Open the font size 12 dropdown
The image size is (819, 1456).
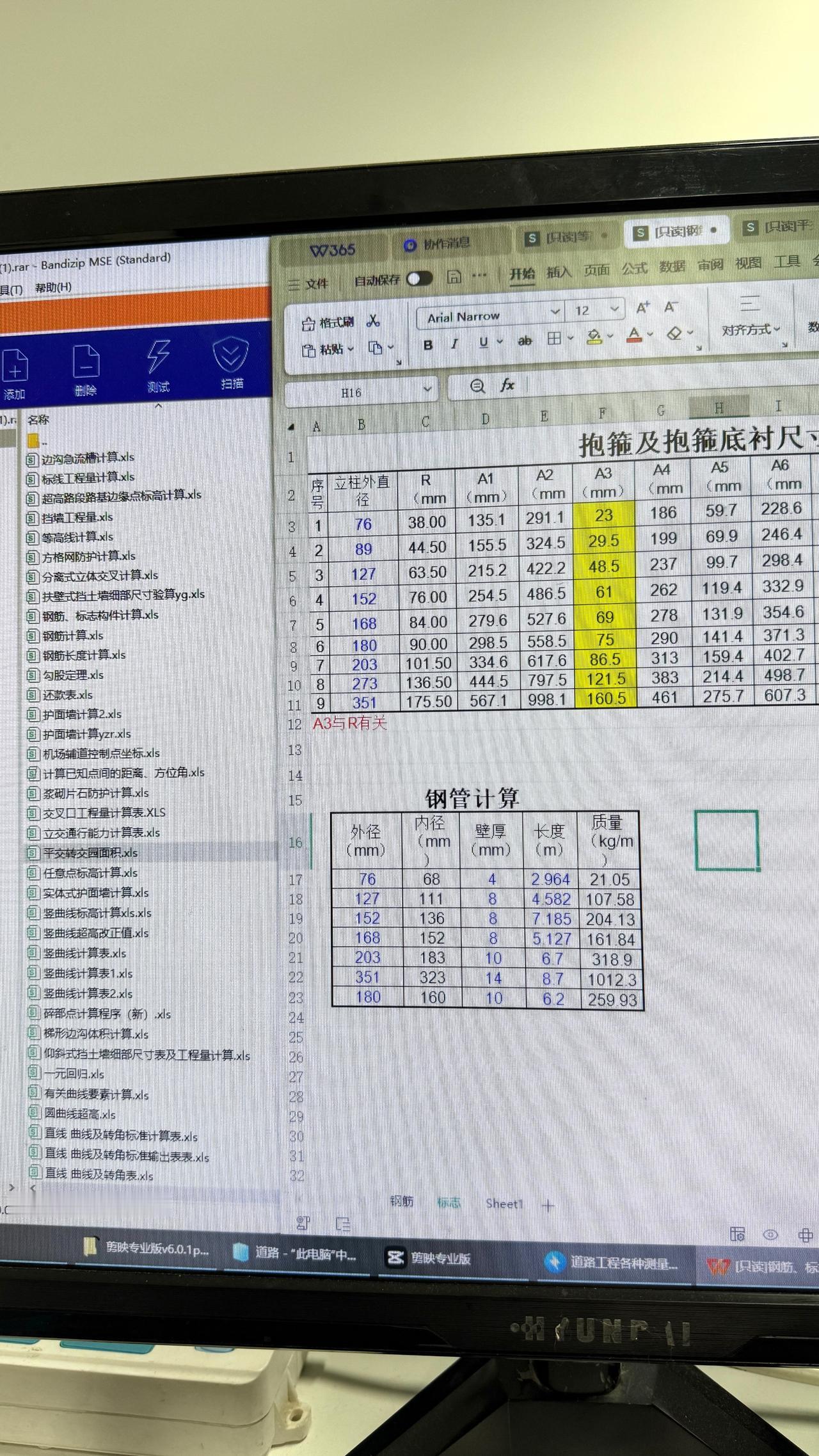(x=614, y=309)
